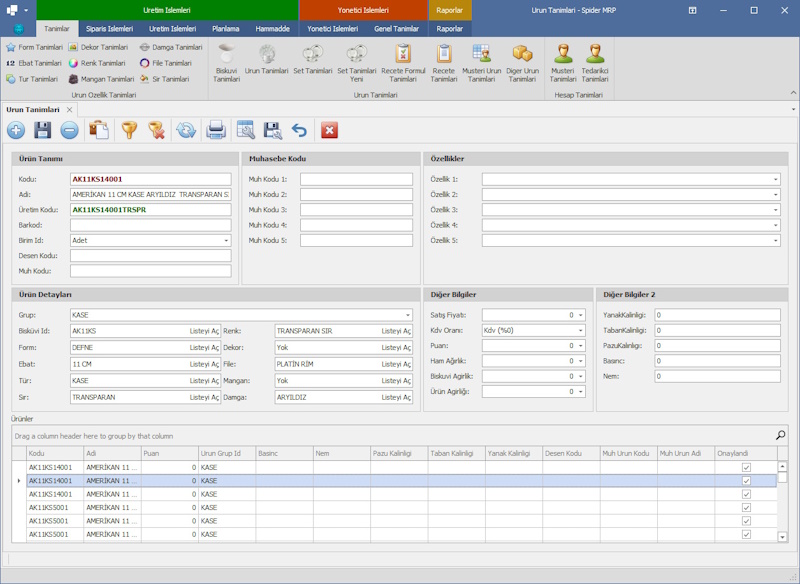The height and width of the screenshot is (584, 800).
Task: Click Listeyi Aç in Form field
Action: (204, 347)
